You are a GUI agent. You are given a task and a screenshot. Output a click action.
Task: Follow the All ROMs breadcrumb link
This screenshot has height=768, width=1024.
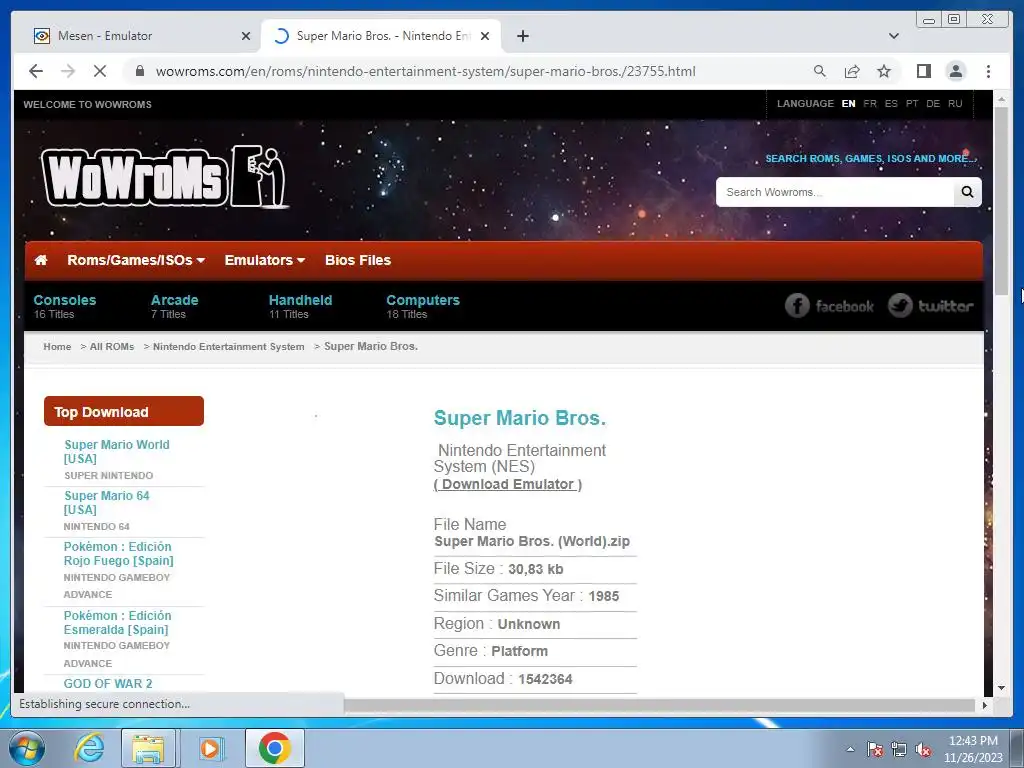[112, 347]
